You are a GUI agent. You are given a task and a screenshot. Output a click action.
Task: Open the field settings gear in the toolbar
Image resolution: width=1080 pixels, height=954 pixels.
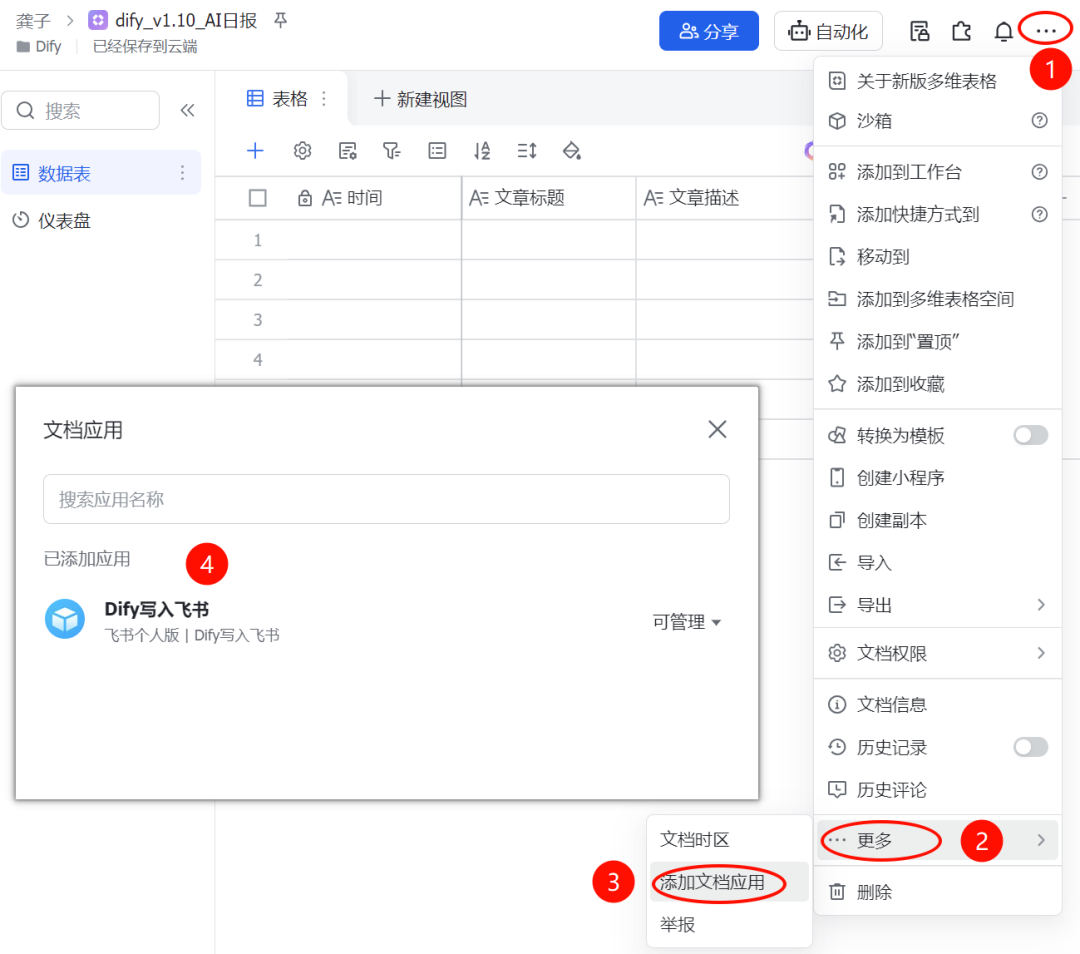pos(302,150)
